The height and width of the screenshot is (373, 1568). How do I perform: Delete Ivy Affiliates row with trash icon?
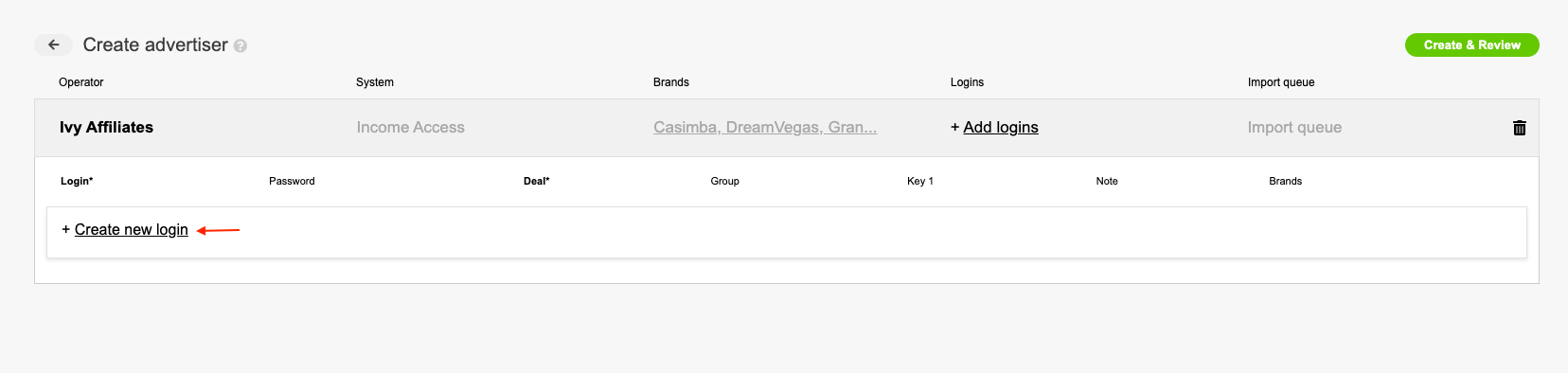[1520, 128]
